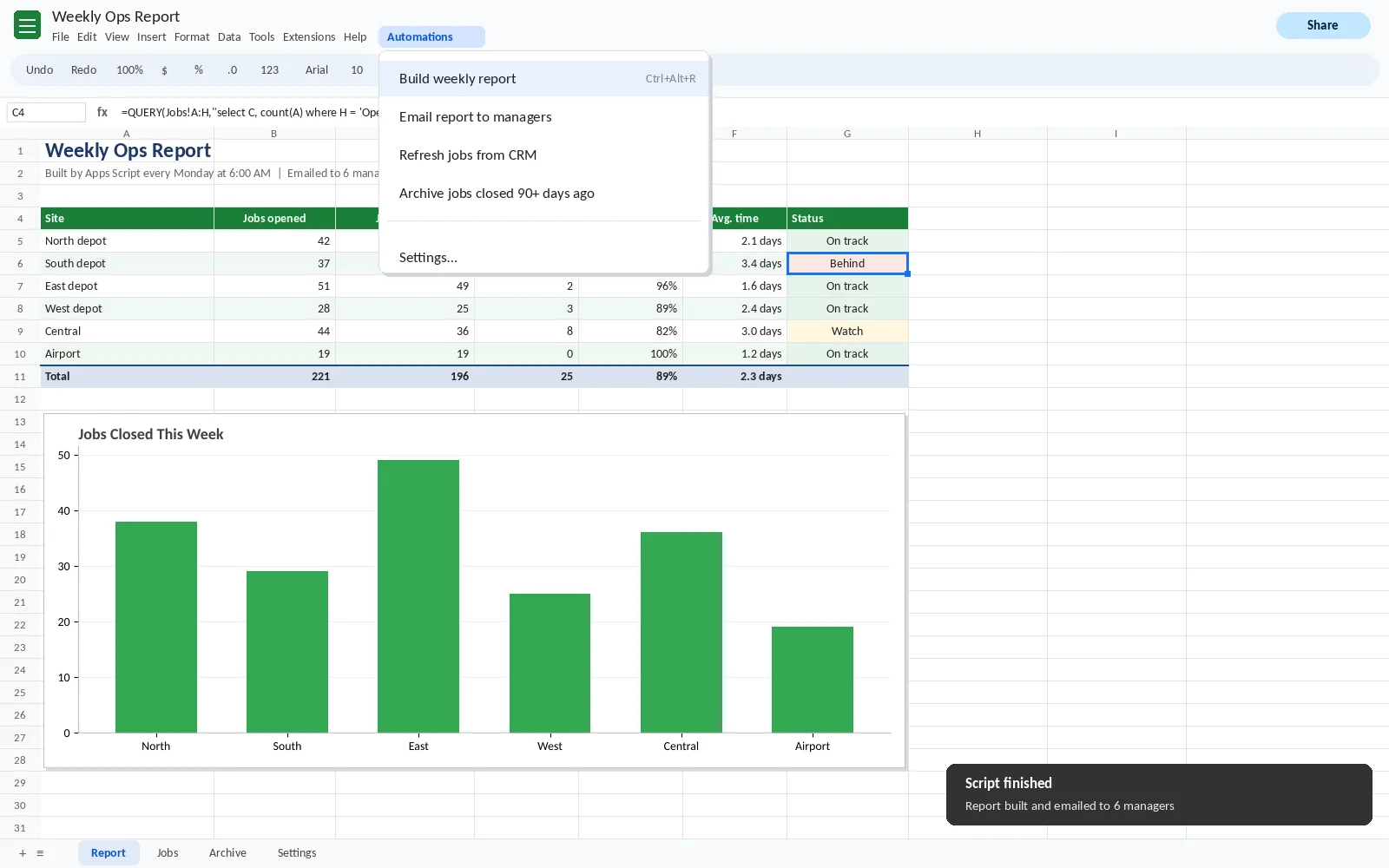Click the .0 decimal places button
The width and height of the screenshot is (1389, 868).
pos(232,70)
